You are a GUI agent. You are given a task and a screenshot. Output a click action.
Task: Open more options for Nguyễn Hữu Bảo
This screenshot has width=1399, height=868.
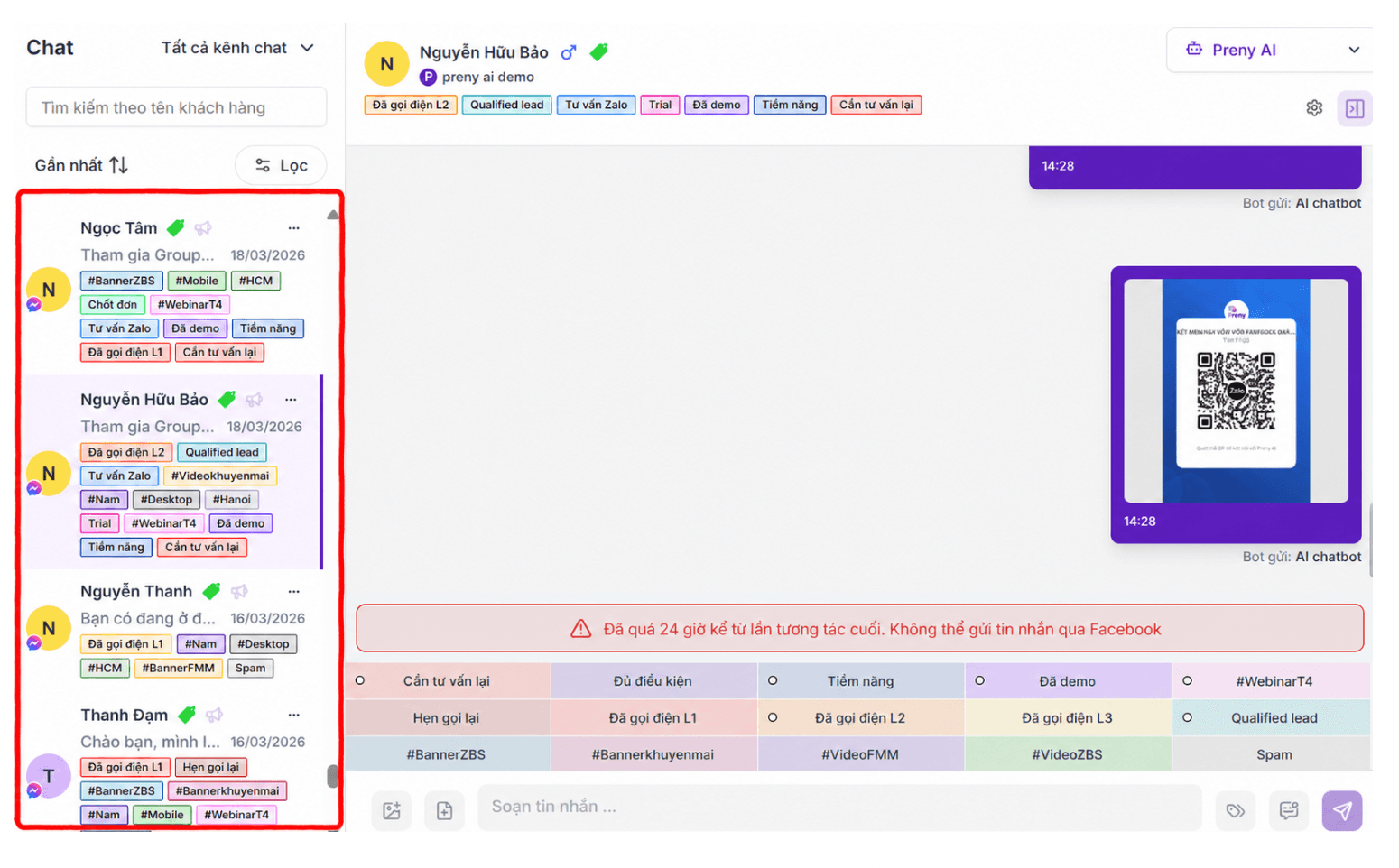coord(291,400)
